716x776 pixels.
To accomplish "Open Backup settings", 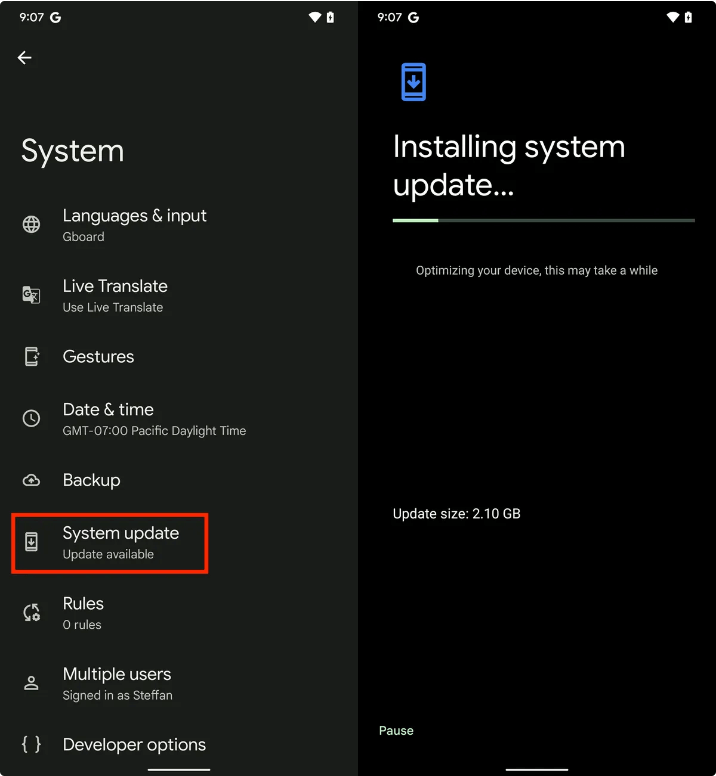I will tap(179, 480).
